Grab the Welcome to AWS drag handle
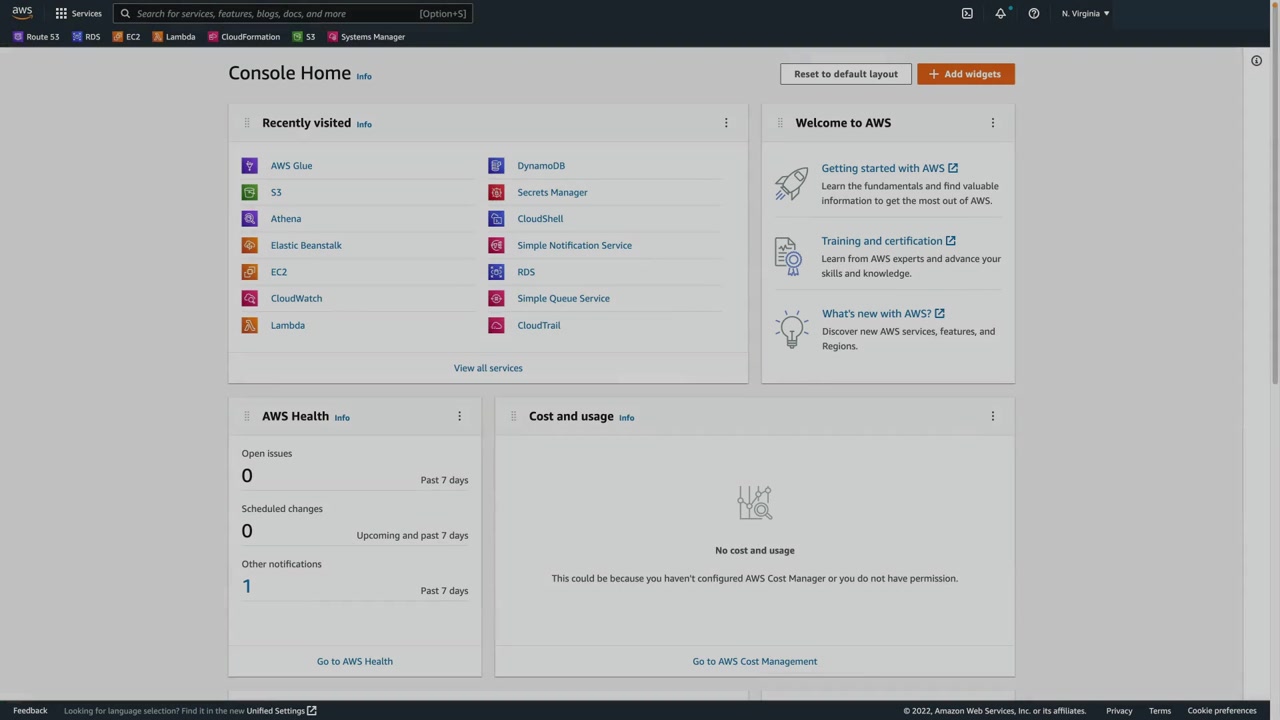 point(780,123)
